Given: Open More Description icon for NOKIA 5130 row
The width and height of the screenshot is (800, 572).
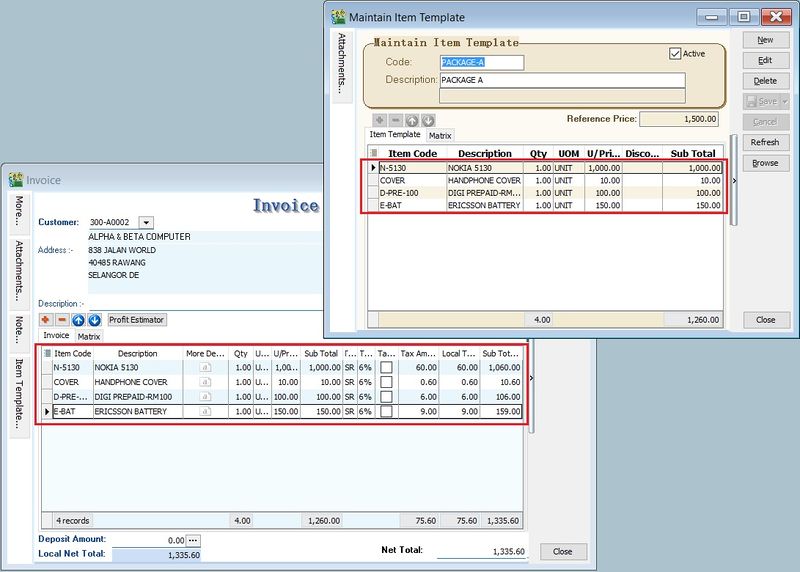Looking at the screenshot, I should click(205, 368).
